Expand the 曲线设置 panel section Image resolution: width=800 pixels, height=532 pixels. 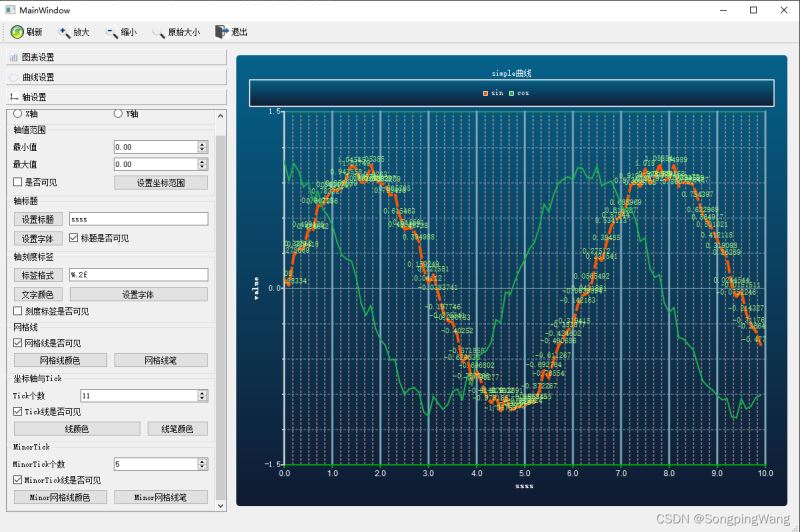pyautogui.click(x=116, y=77)
